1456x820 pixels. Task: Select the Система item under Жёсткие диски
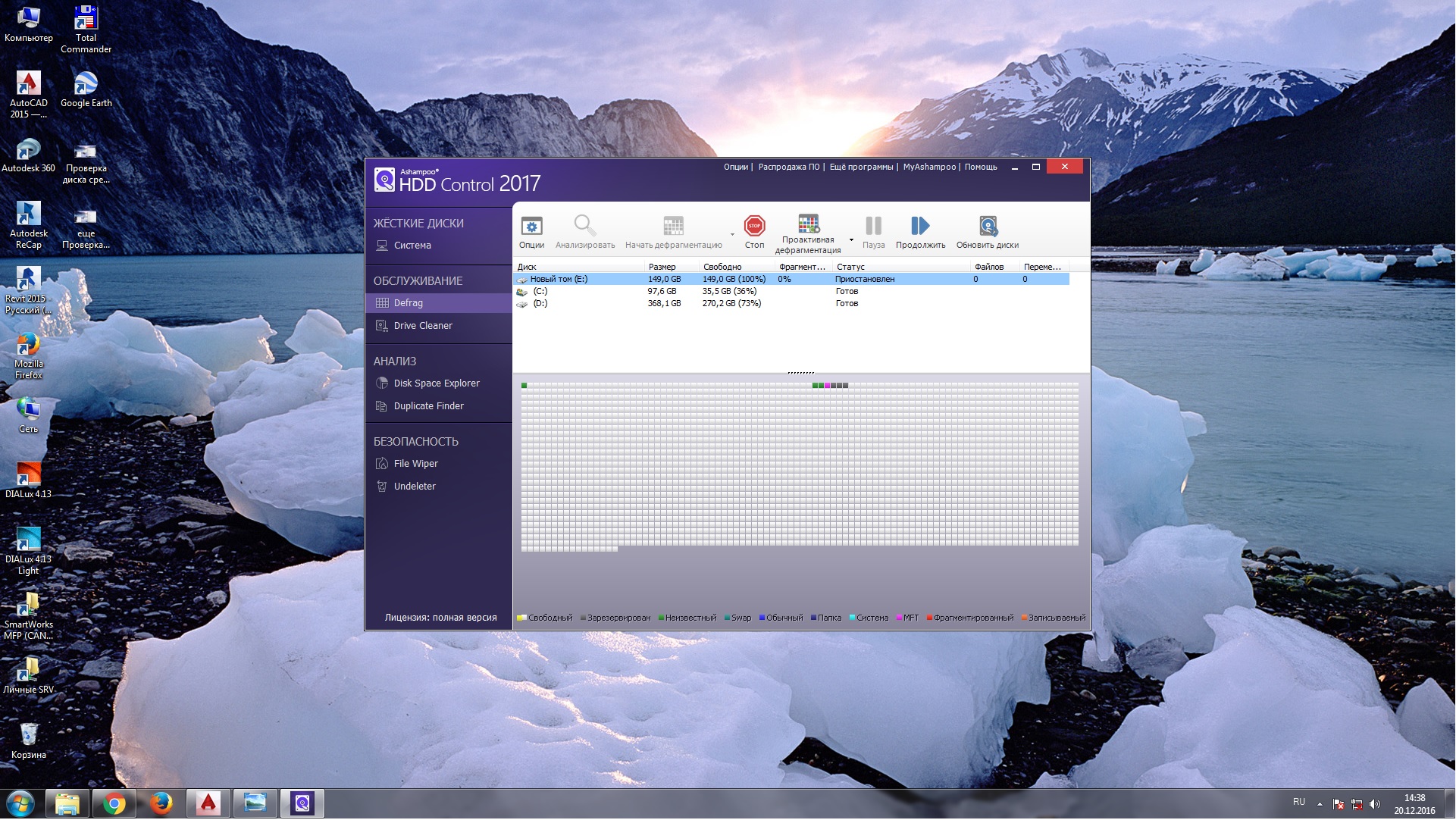[x=412, y=246]
